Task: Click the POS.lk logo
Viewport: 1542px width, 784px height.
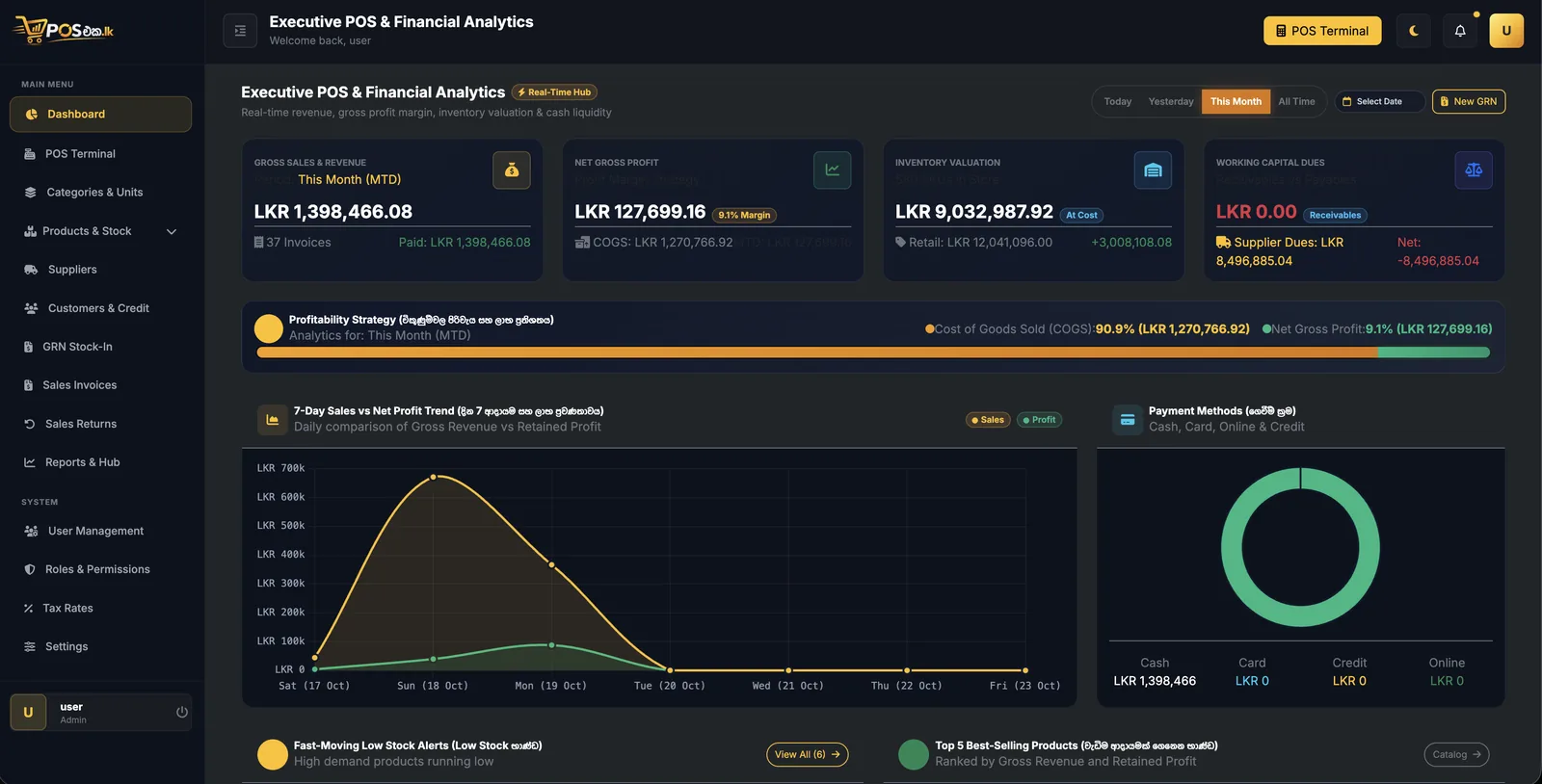Action: point(64,31)
